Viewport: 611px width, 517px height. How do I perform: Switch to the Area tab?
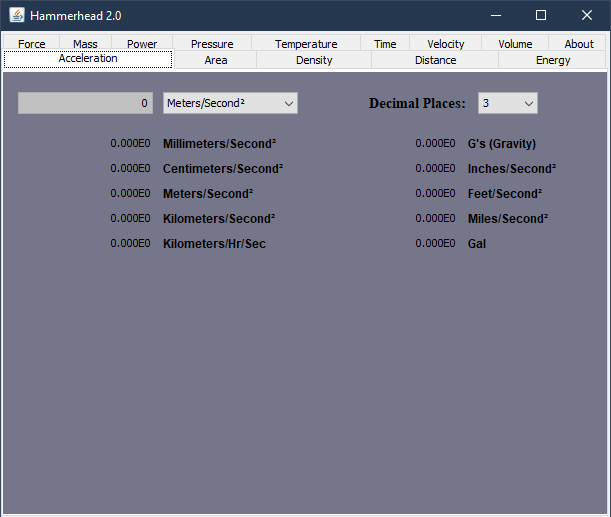[215, 60]
